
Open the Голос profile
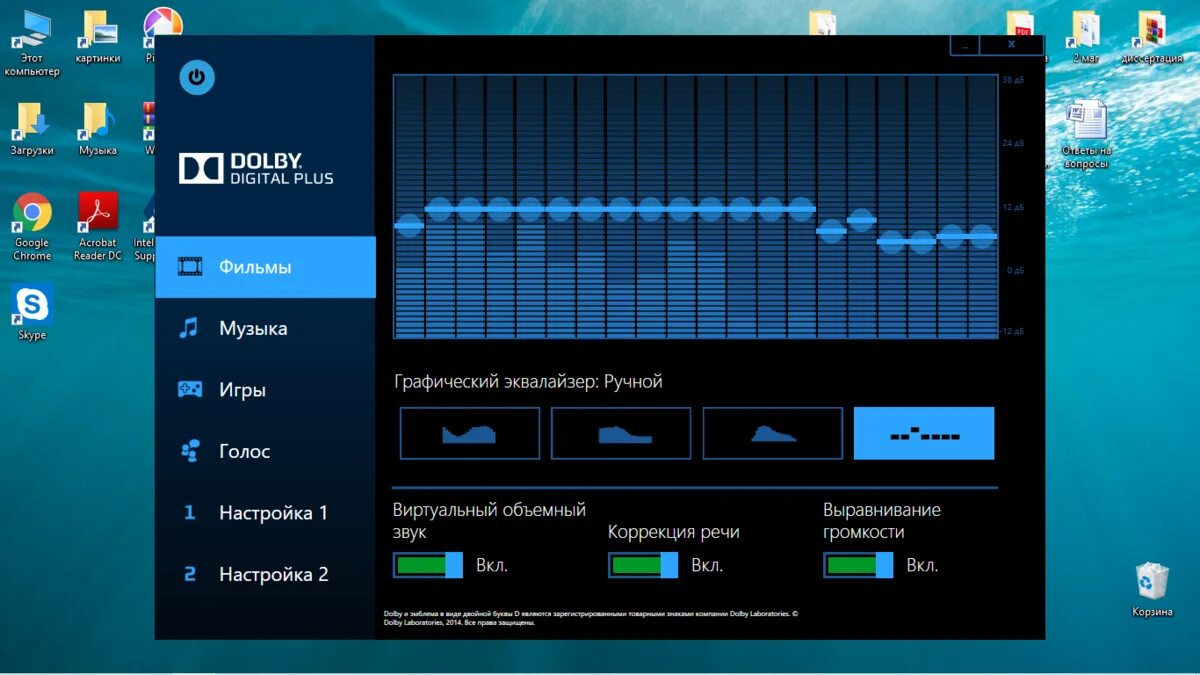265,451
